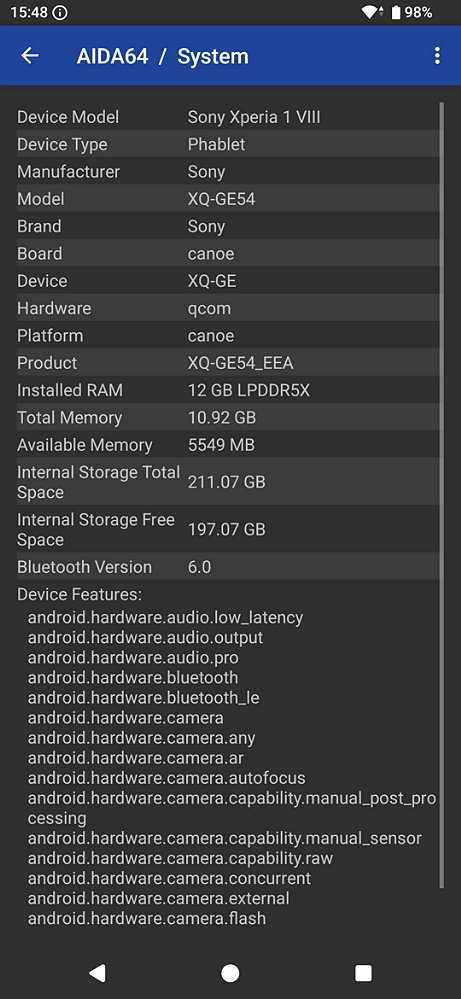Tap the battery status icon
This screenshot has width=461, height=999.
click(x=396, y=12)
